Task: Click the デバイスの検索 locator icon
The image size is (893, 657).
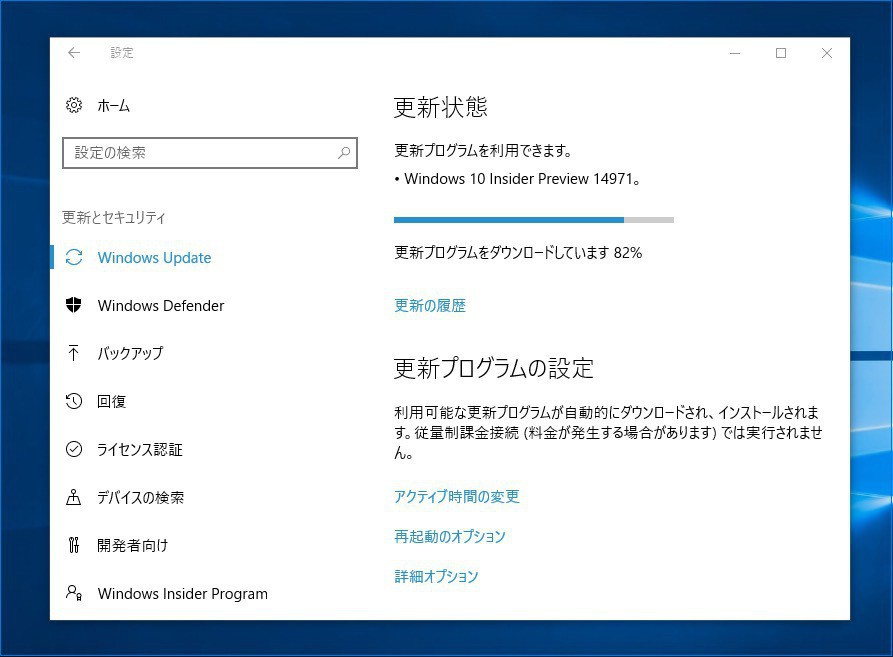Action: 73,497
